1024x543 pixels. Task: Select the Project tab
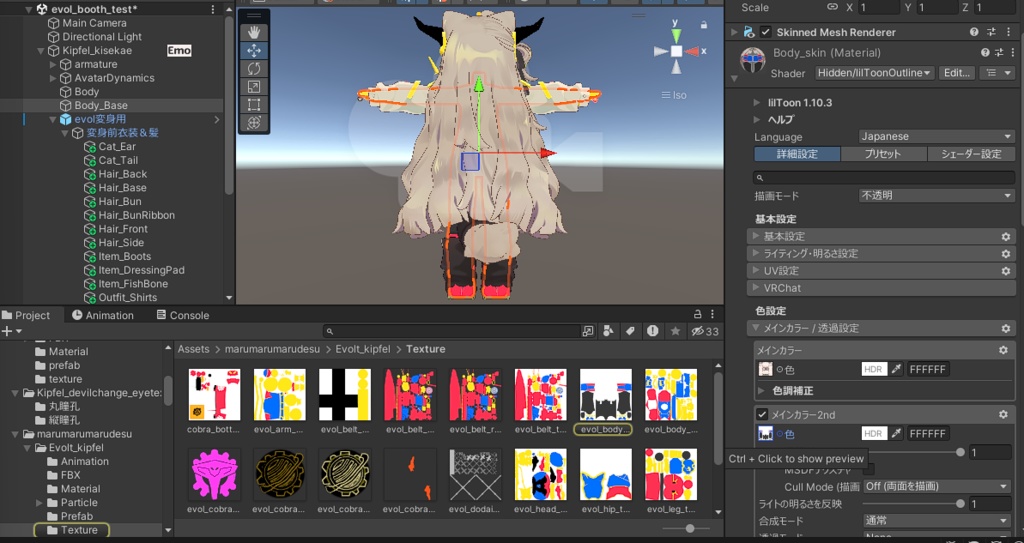[26, 315]
